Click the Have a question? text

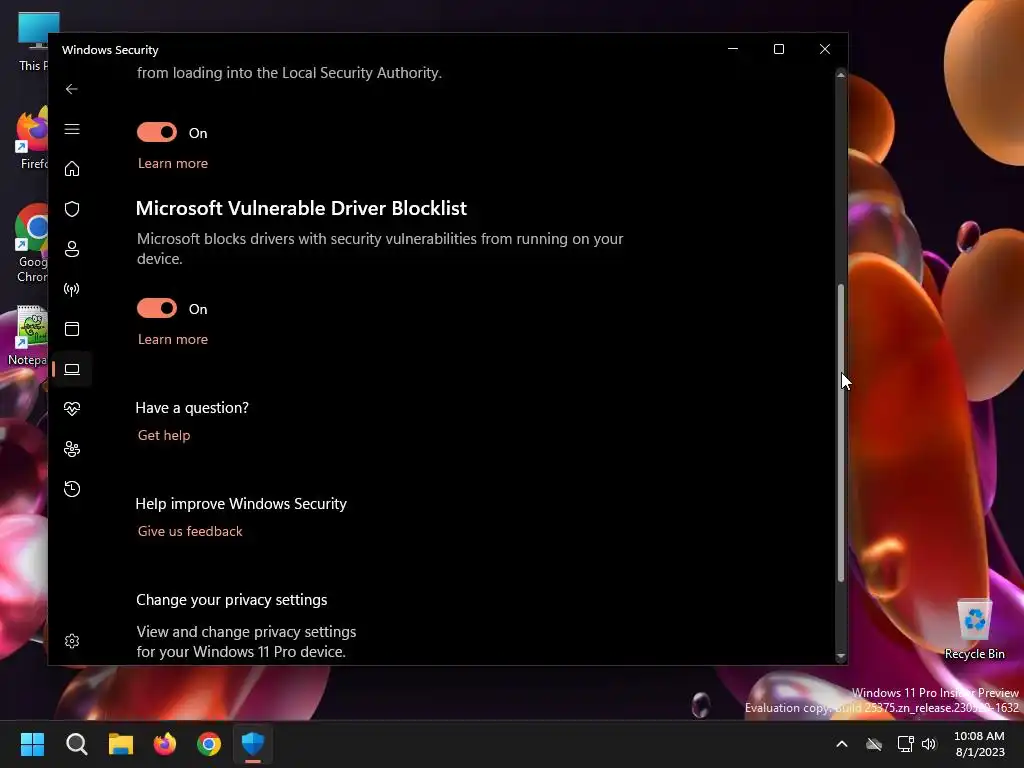coord(192,408)
